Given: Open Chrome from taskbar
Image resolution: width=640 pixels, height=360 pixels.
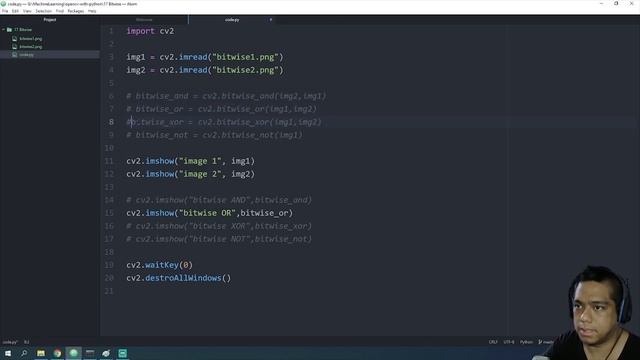Looking at the screenshot, I should pyautogui.click(x=57, y=353).
